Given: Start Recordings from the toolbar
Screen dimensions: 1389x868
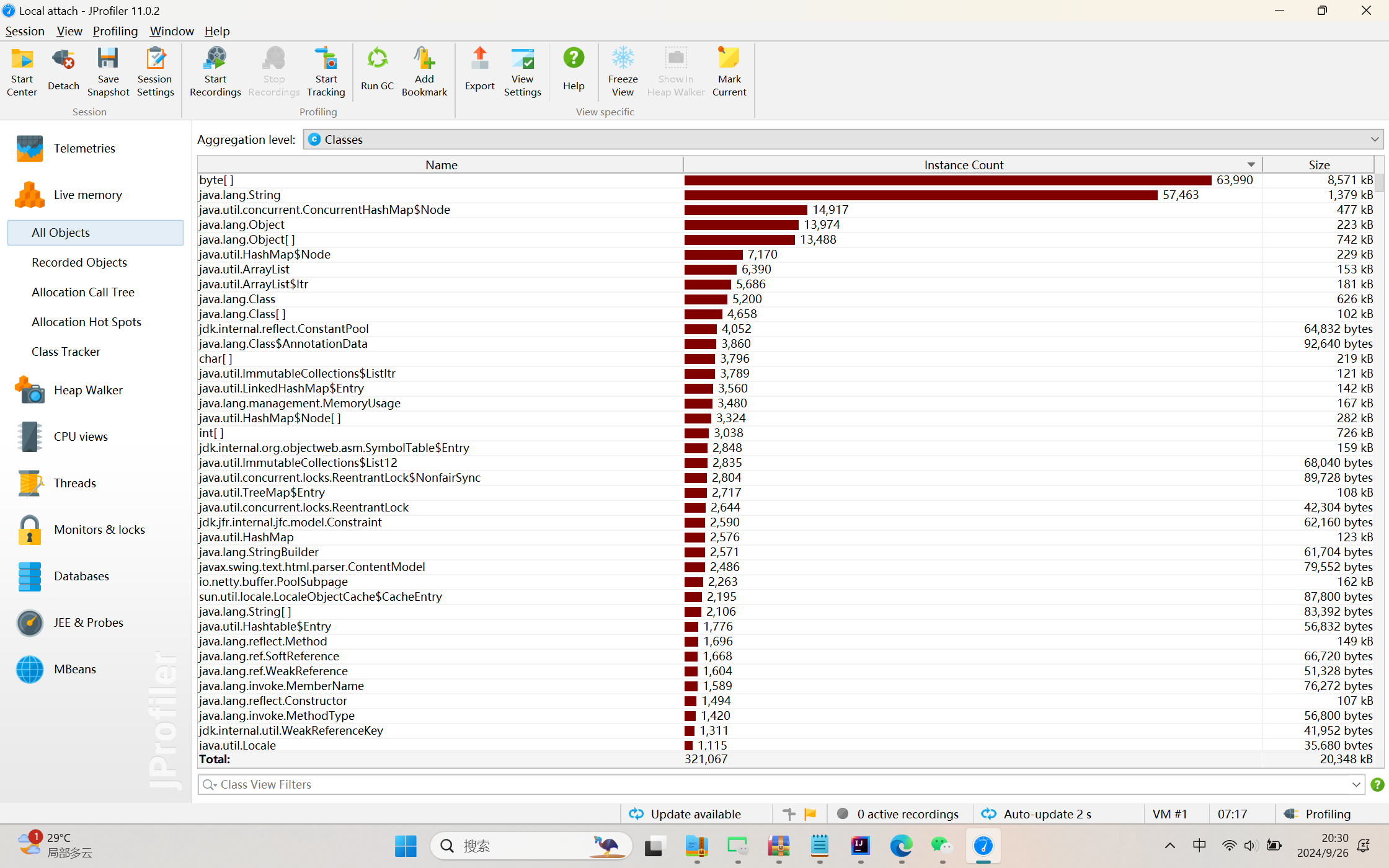Looking at the screenshot, I should [x=215, y=72].
